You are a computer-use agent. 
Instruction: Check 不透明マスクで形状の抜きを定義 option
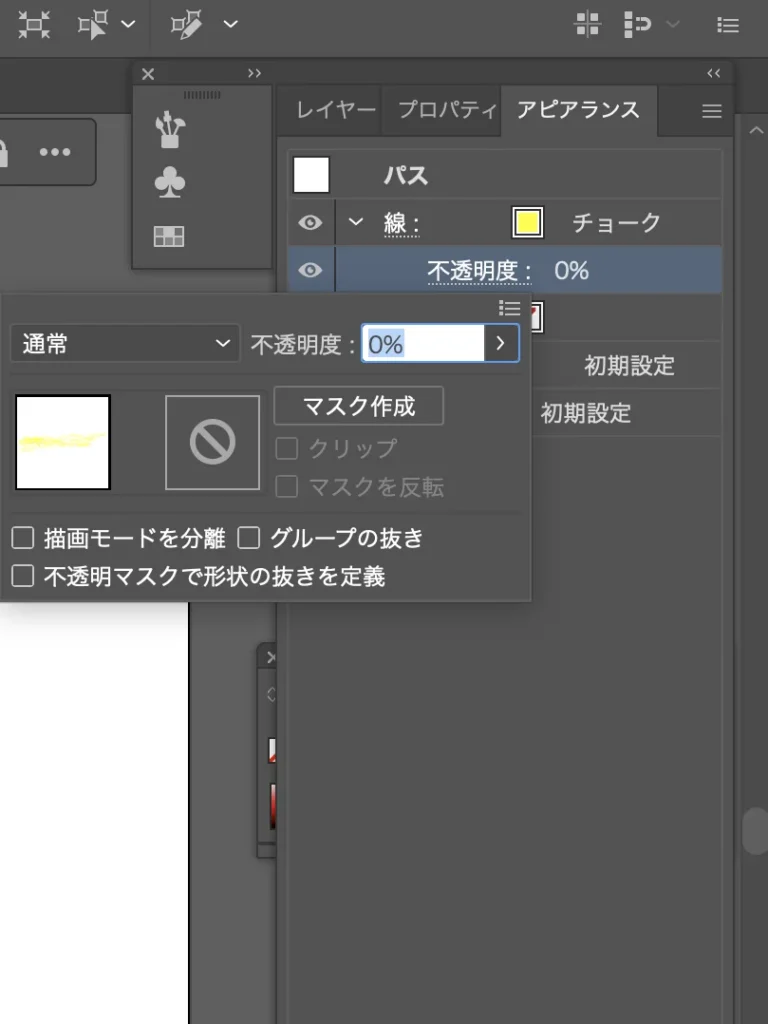(23, 576)
